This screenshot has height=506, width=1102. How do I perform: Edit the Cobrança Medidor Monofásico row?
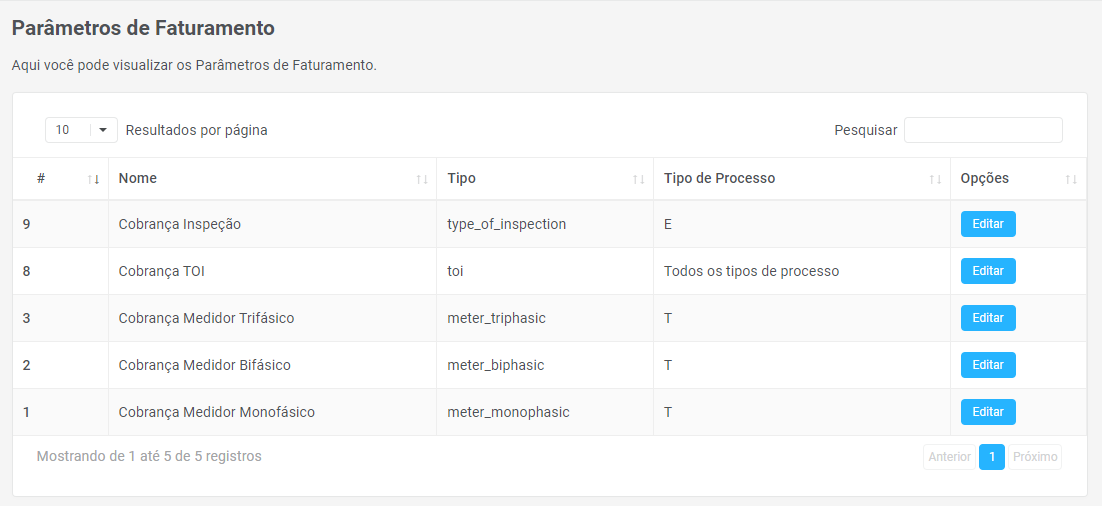pyautogui.click(x=987, y=412)
